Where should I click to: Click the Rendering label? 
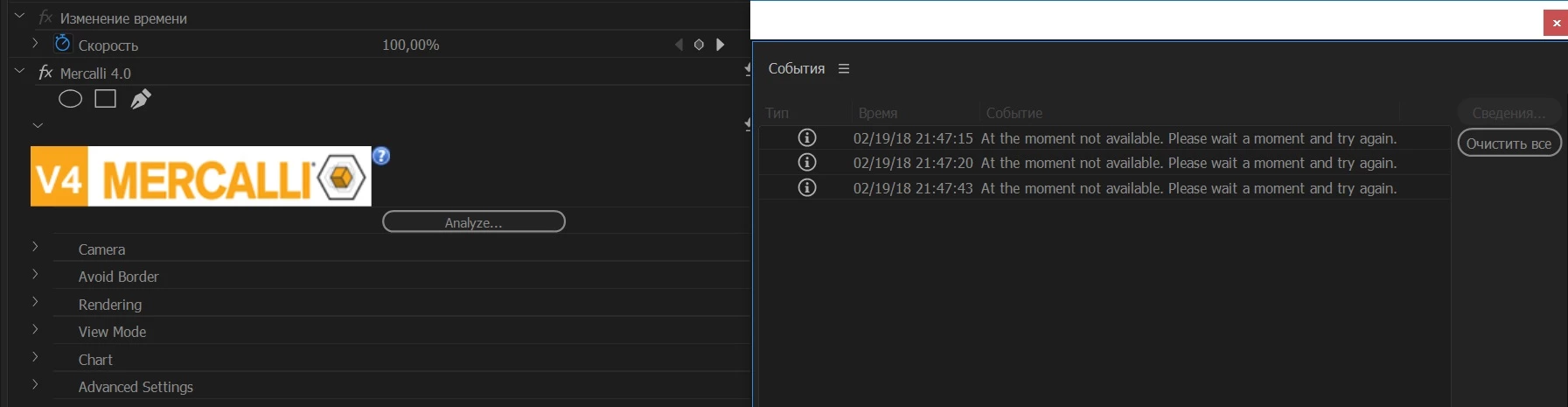pyautogui.click(x=109, y=305)
